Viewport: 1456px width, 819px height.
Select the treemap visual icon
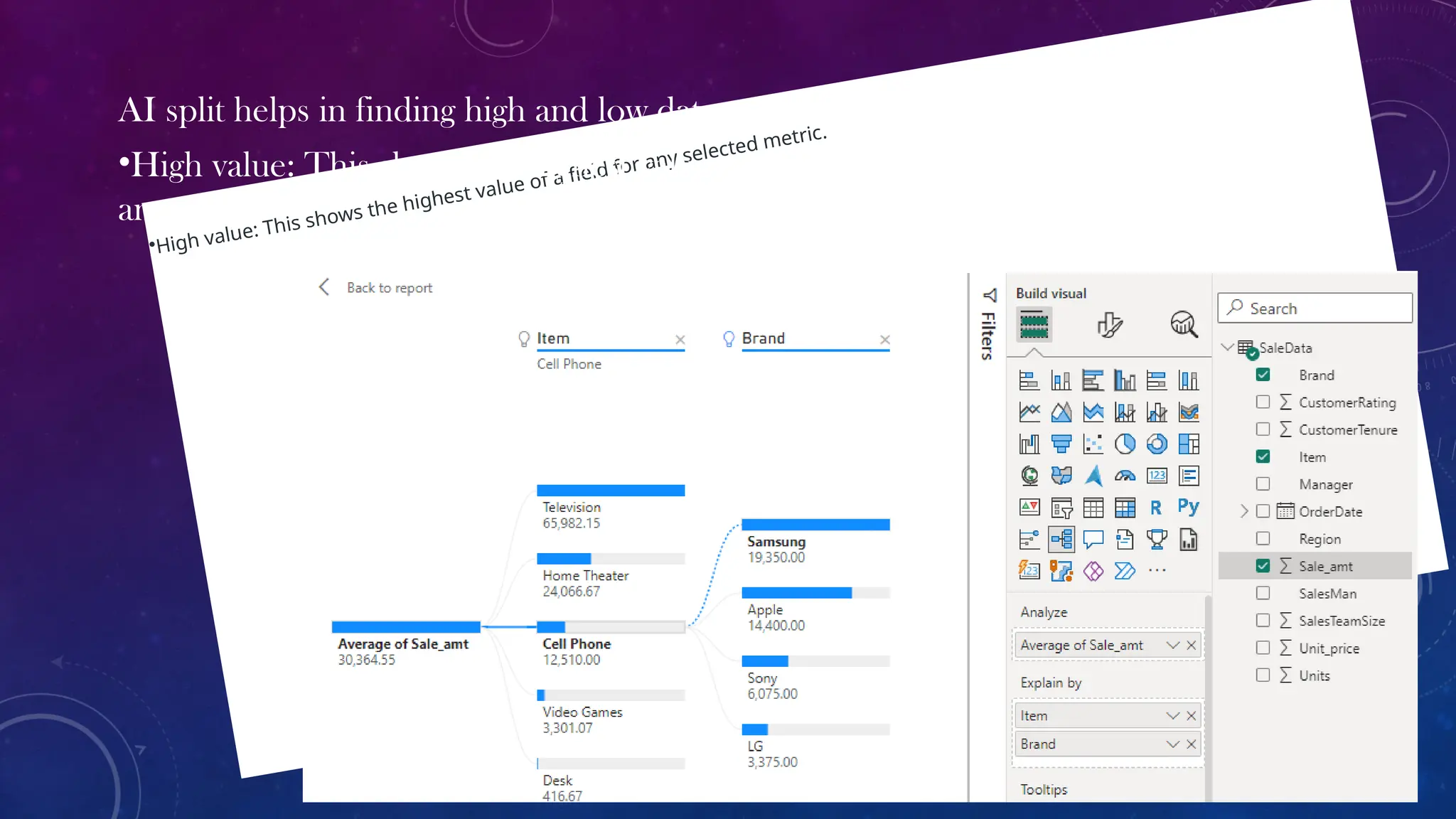click(x=1188, y=444)
